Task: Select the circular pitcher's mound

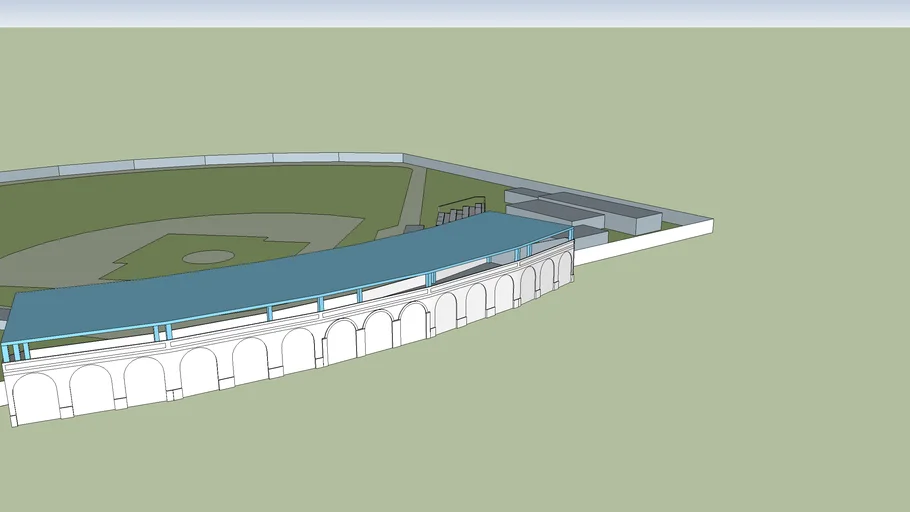Action: [x=208, y=257]
